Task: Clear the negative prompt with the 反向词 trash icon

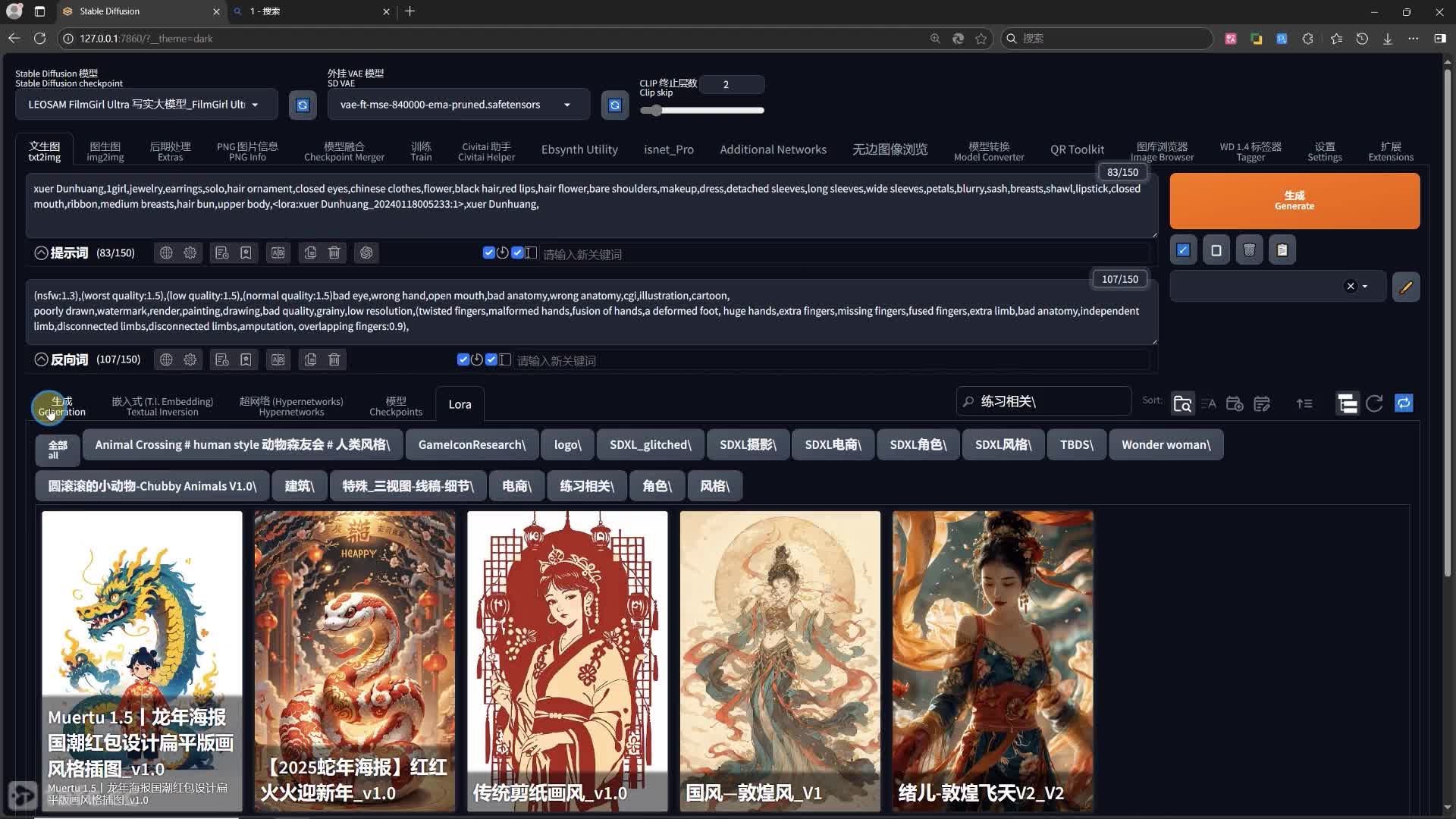Action: [x=334, y=359]
